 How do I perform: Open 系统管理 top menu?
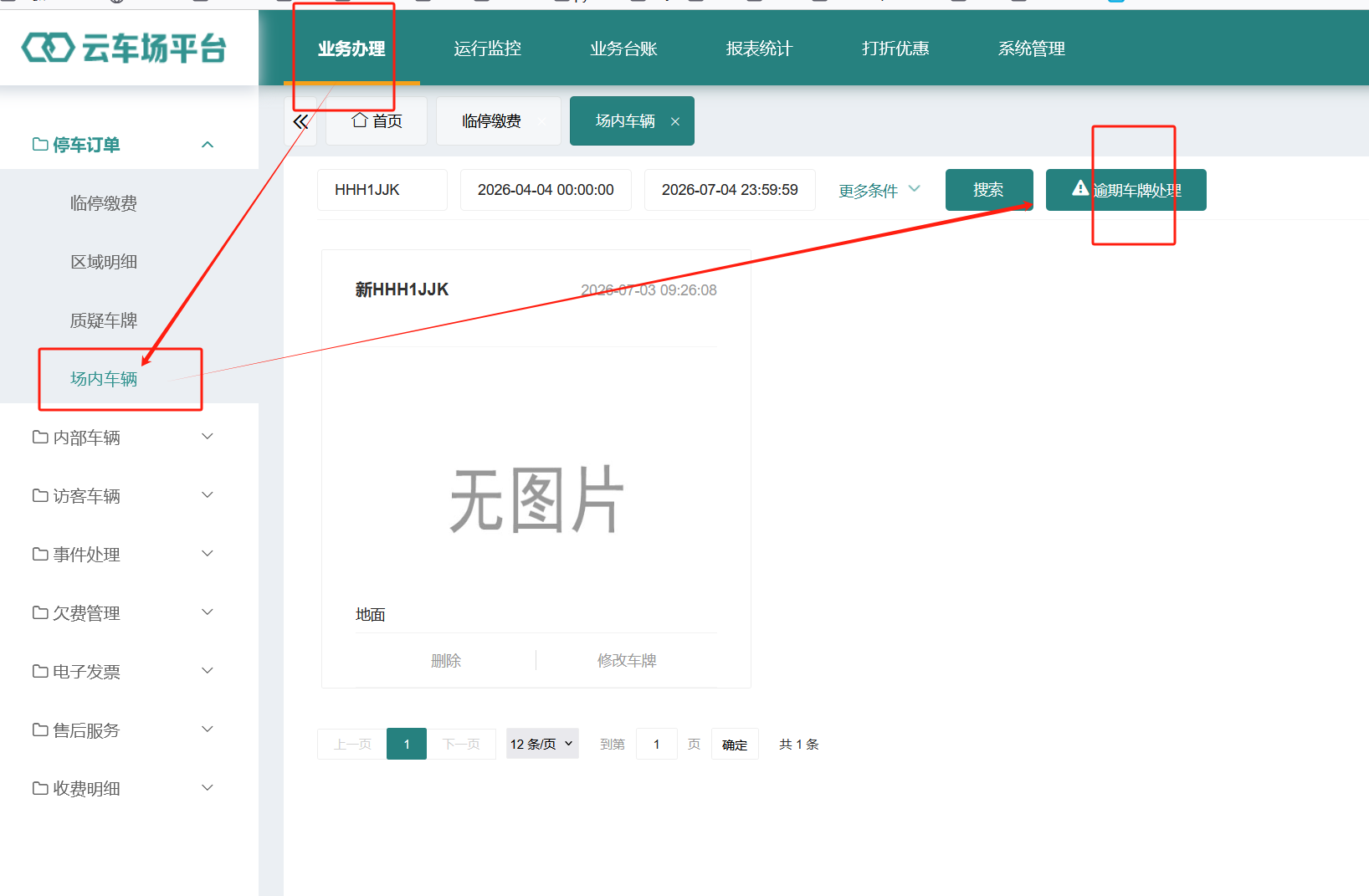[1032, 49]
